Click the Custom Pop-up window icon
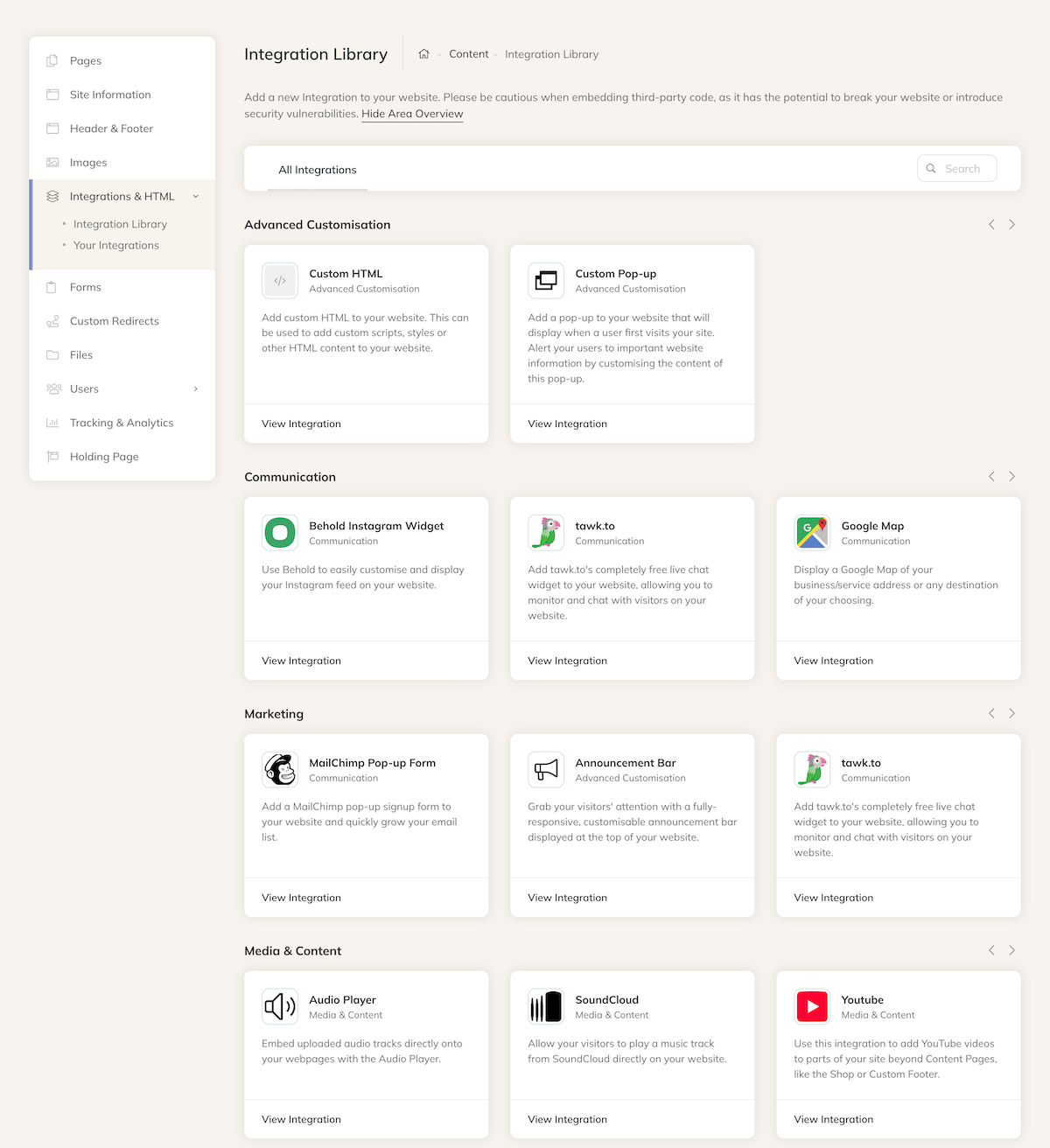Viewport: 1050px width, 1148px height. [x=546, y=281]
